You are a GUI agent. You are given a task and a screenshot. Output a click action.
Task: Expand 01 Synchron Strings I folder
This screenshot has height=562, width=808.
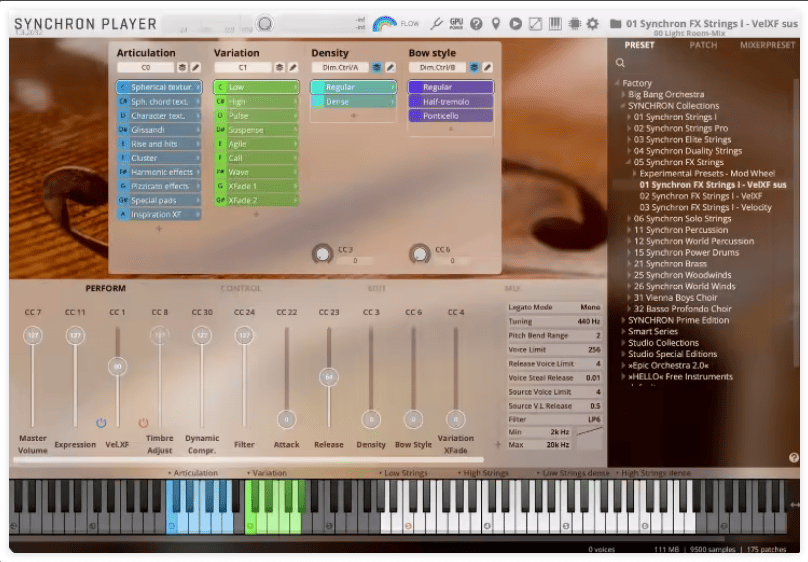tap(629, 117)
